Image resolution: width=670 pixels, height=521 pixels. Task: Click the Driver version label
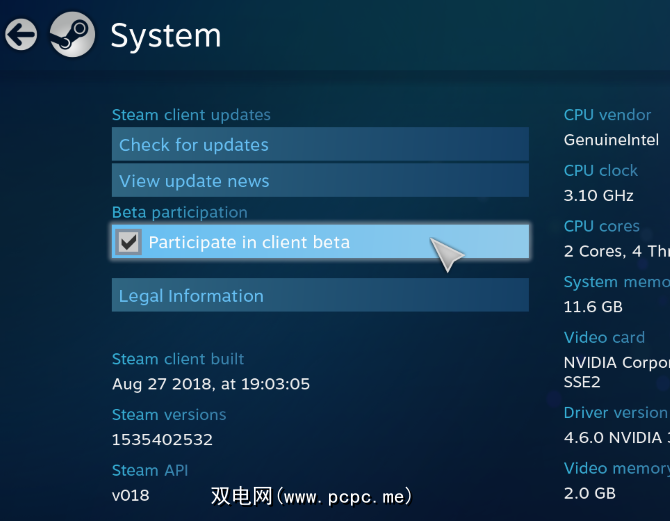click(614, 412)
